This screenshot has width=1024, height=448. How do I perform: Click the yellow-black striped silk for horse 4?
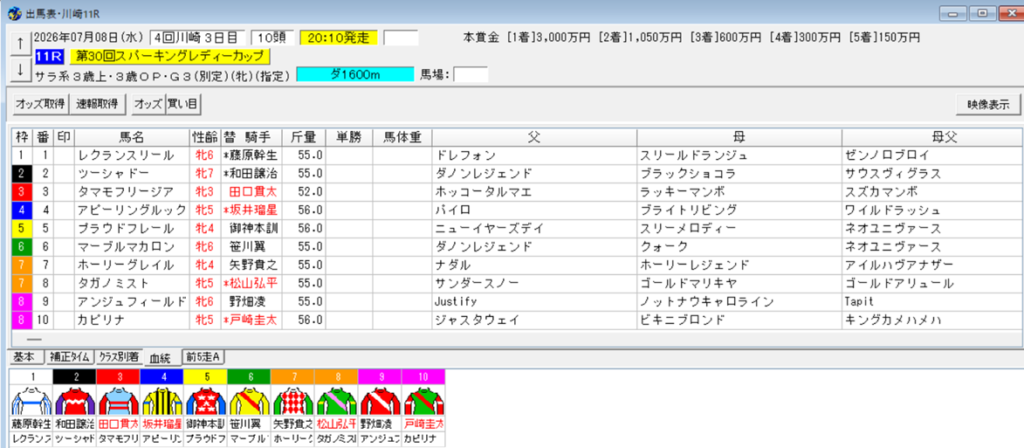click(162, 400)
